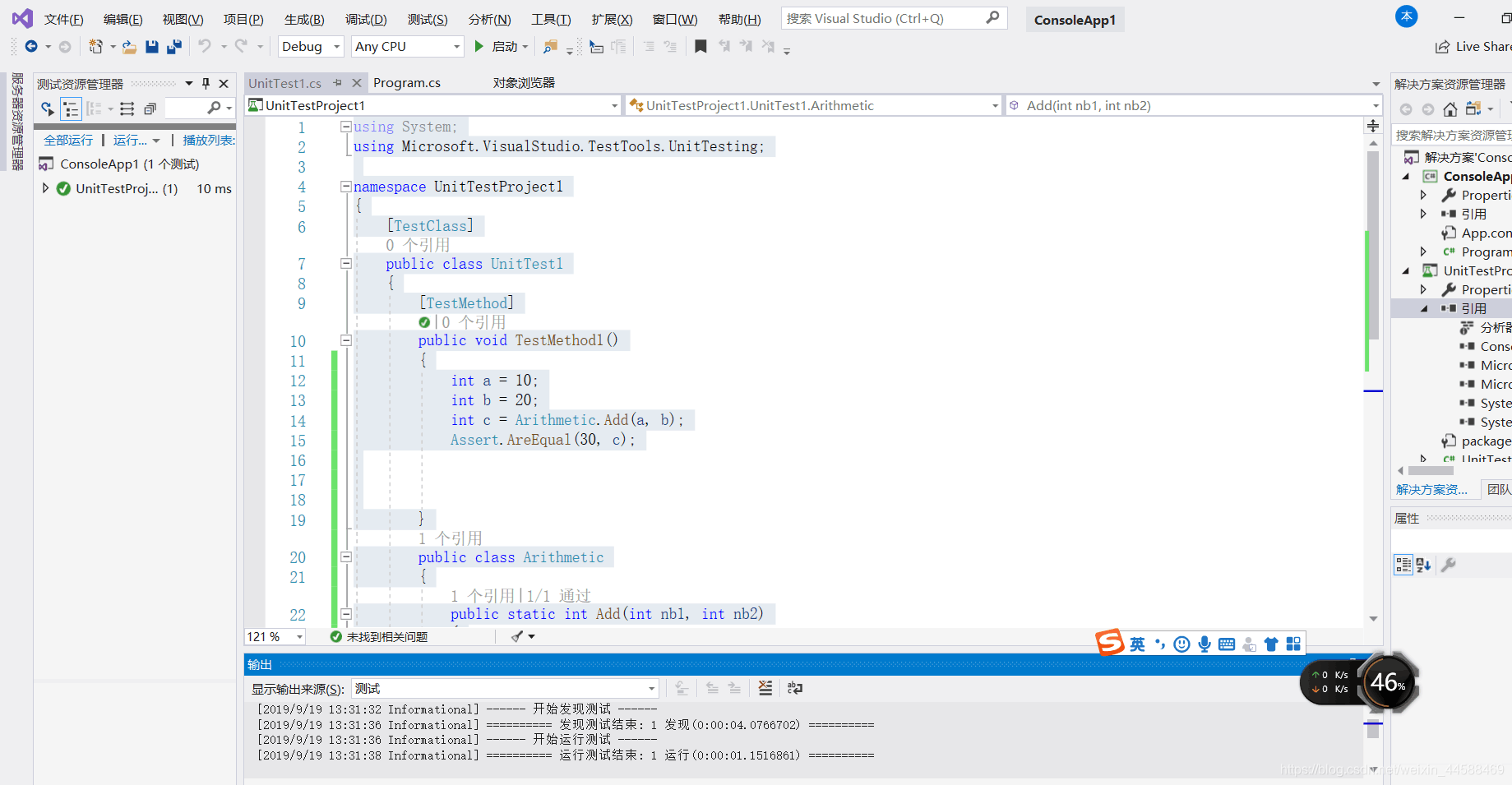Click the Clear All icon in Output panel
Screen dimensions: 1512x785
765,688
